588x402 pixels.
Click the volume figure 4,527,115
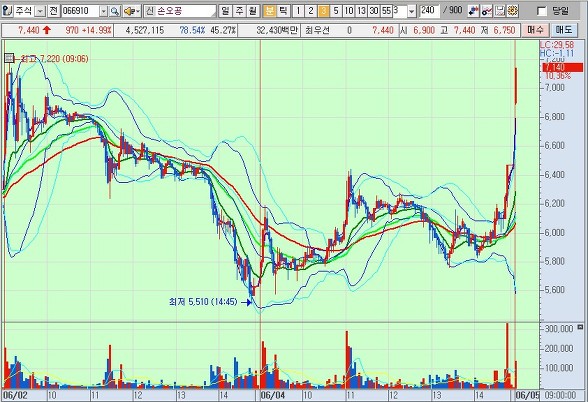[145, 30]
